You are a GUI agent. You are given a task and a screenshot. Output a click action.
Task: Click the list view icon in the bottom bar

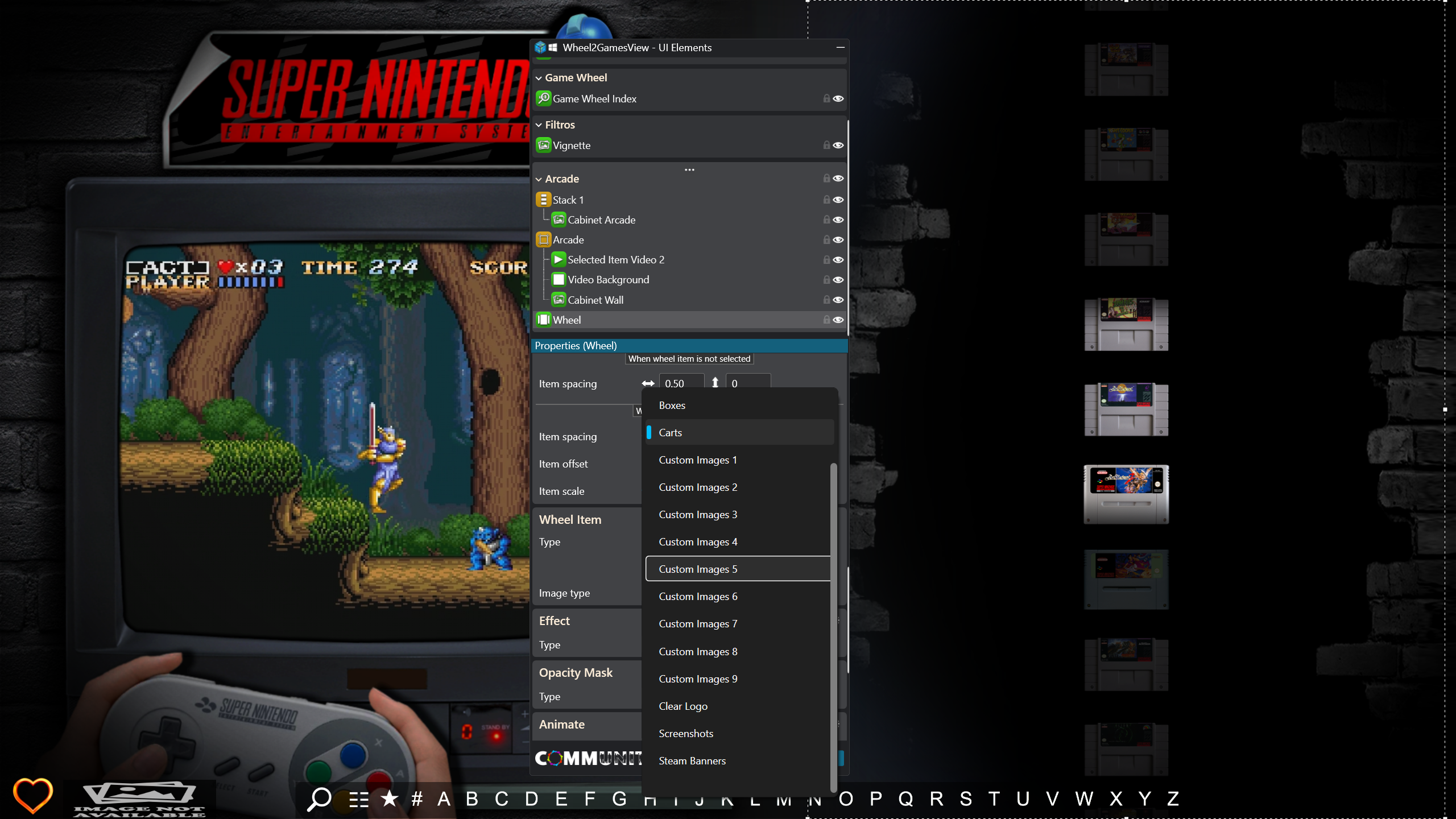pyautogui.click(x=359, y=799)
